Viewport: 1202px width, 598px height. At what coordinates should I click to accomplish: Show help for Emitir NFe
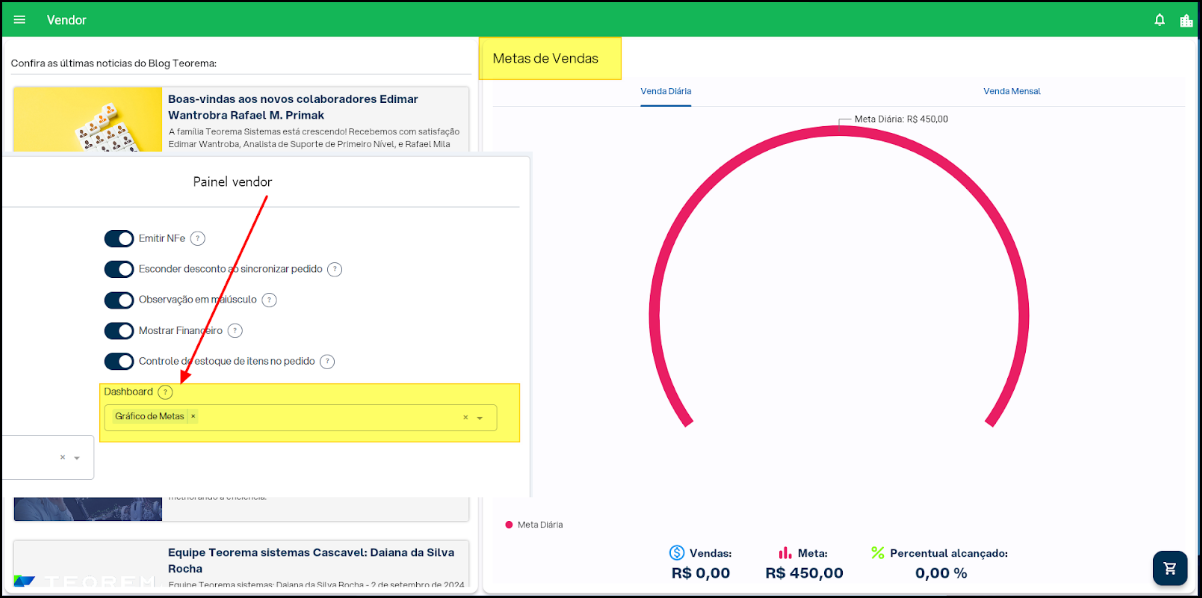coord(198,238)
